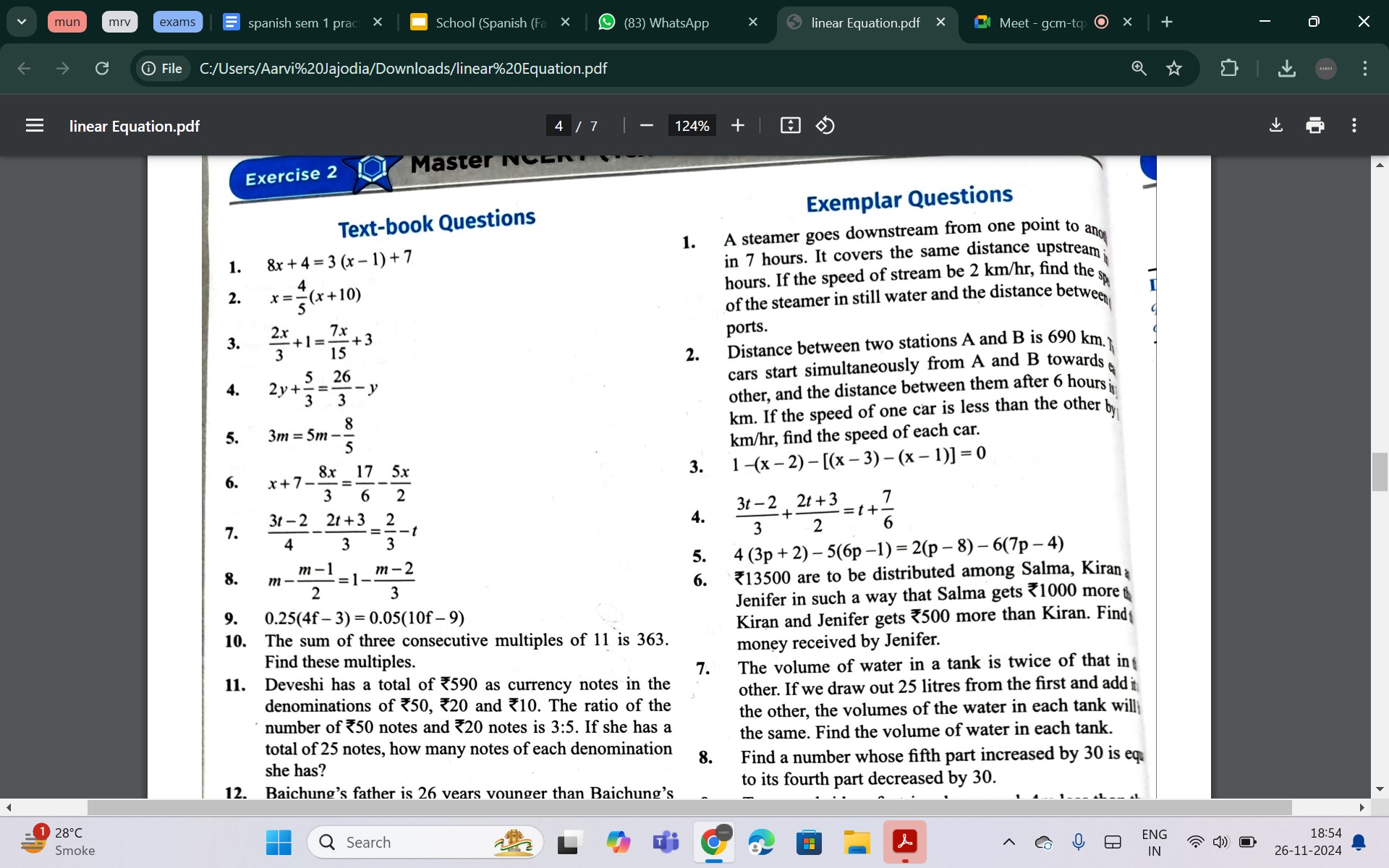The image size is (1389, 868).
Task: Rotate the PDF counterclockwise
Action: click(825, 126)
